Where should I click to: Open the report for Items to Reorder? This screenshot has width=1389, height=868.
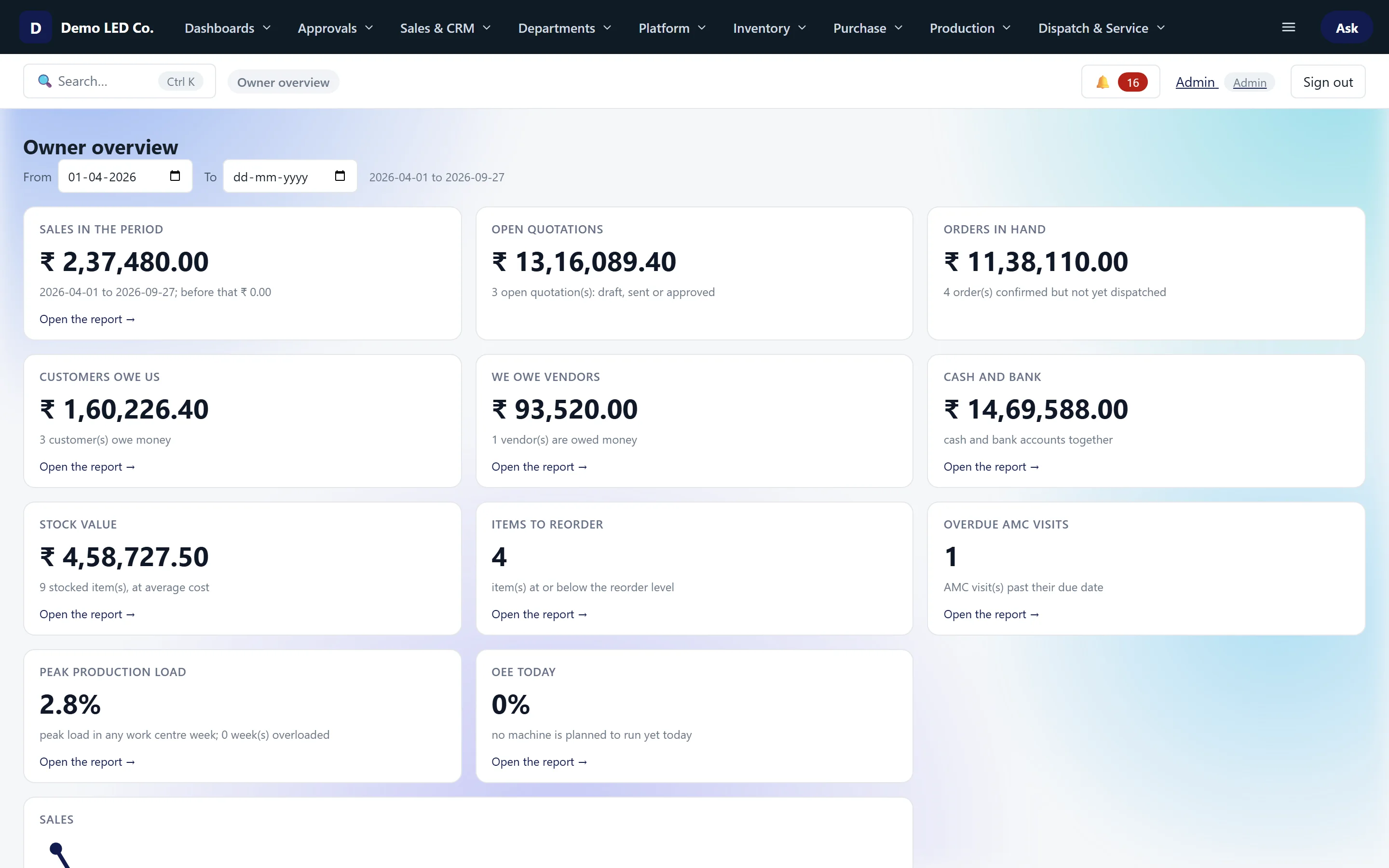539,614
